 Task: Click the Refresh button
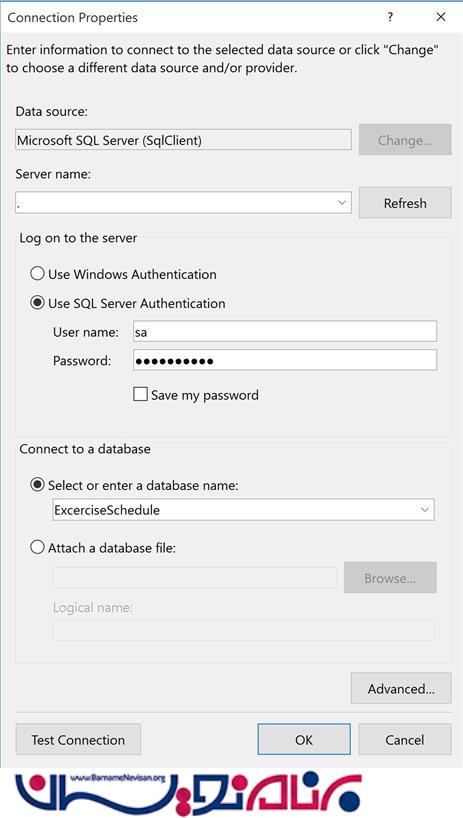[405, 202]
